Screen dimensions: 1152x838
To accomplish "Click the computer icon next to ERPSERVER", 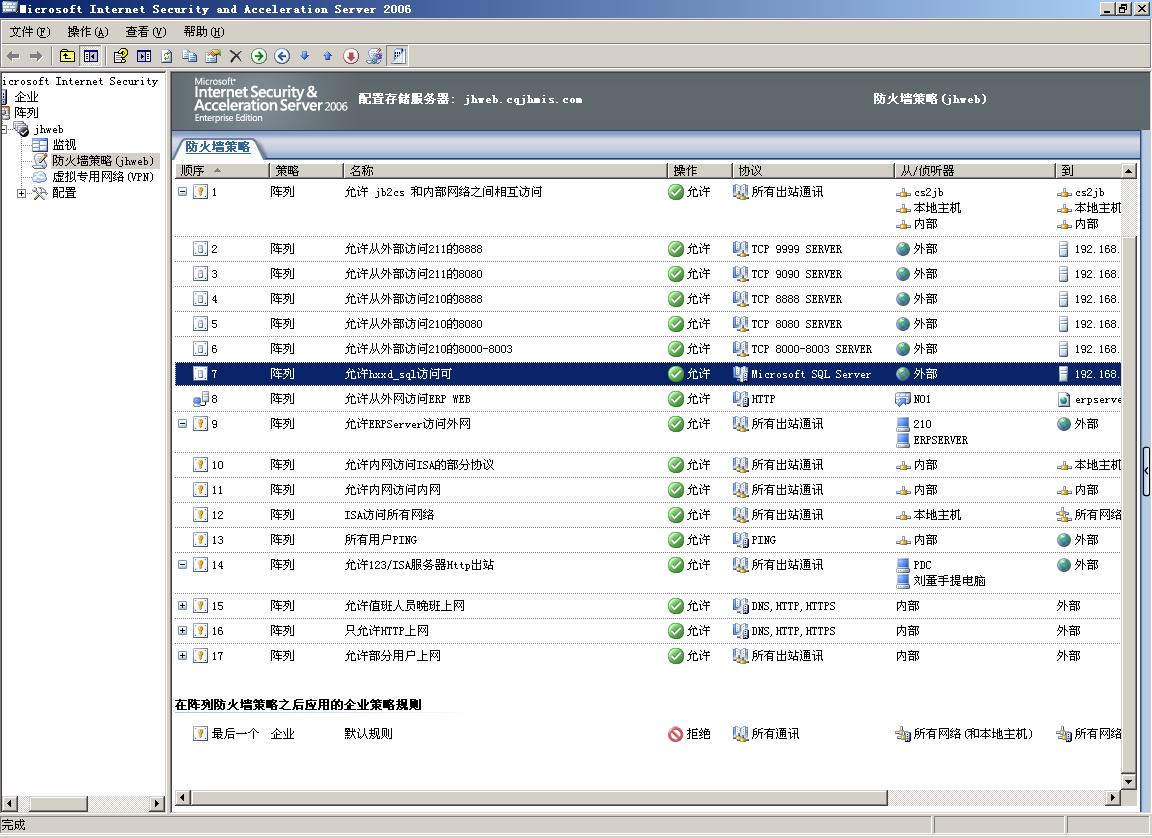I will (x=903, y=440).
